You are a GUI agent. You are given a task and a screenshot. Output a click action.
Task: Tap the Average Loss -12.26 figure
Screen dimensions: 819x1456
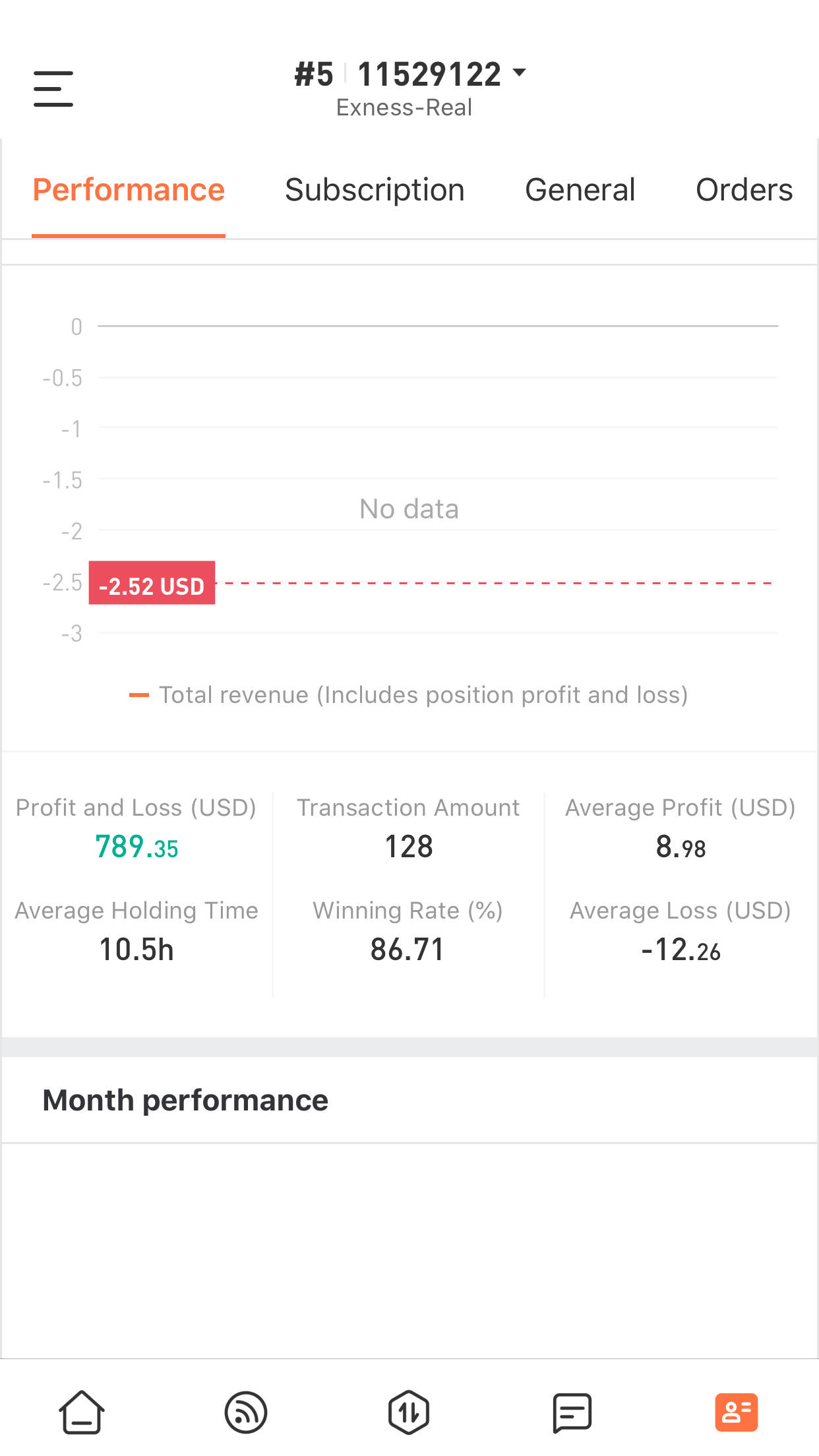pyautogui.click(x=681, y=950)
